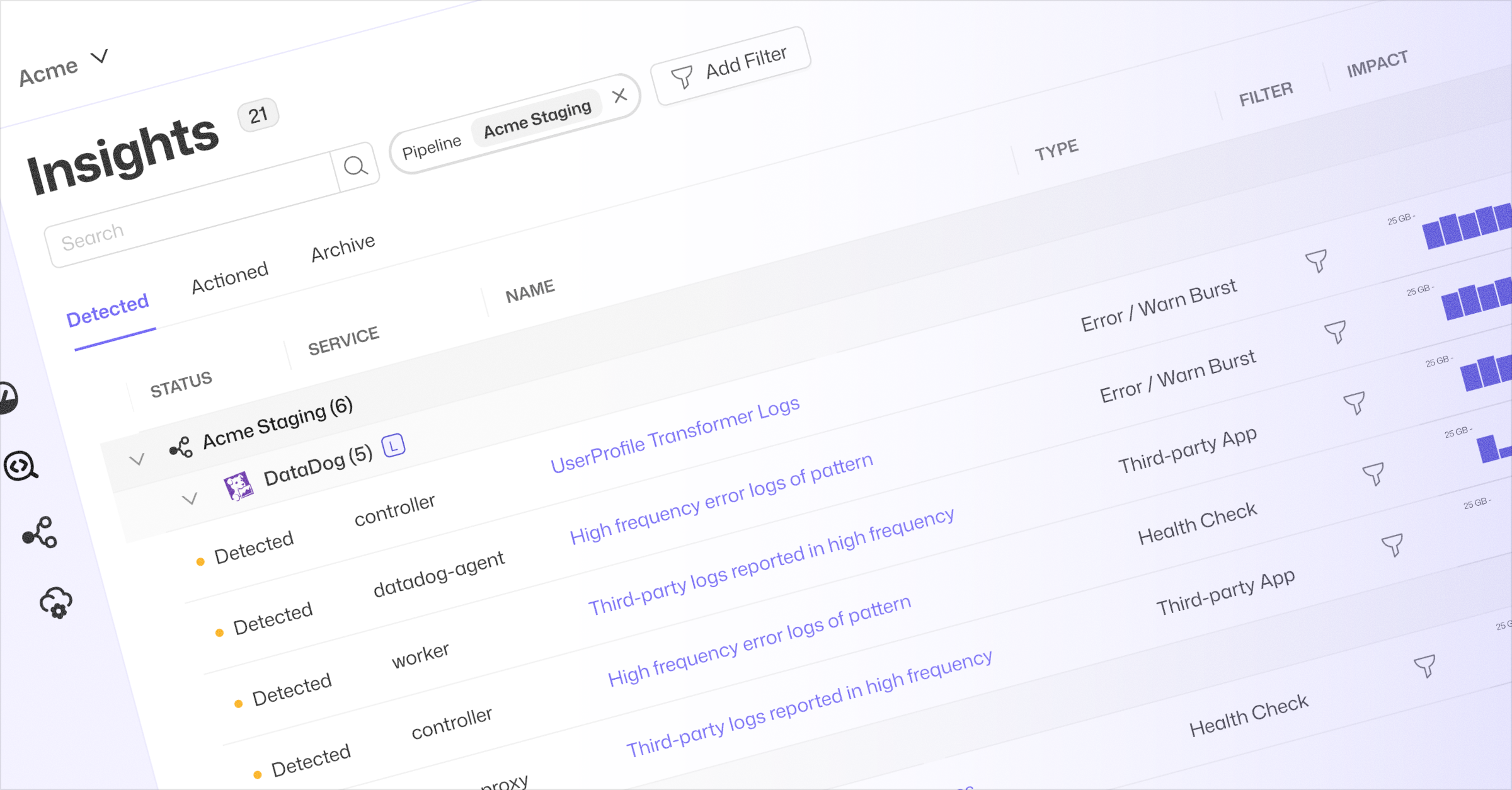Sort by FILTER column header

(1266, 94)
